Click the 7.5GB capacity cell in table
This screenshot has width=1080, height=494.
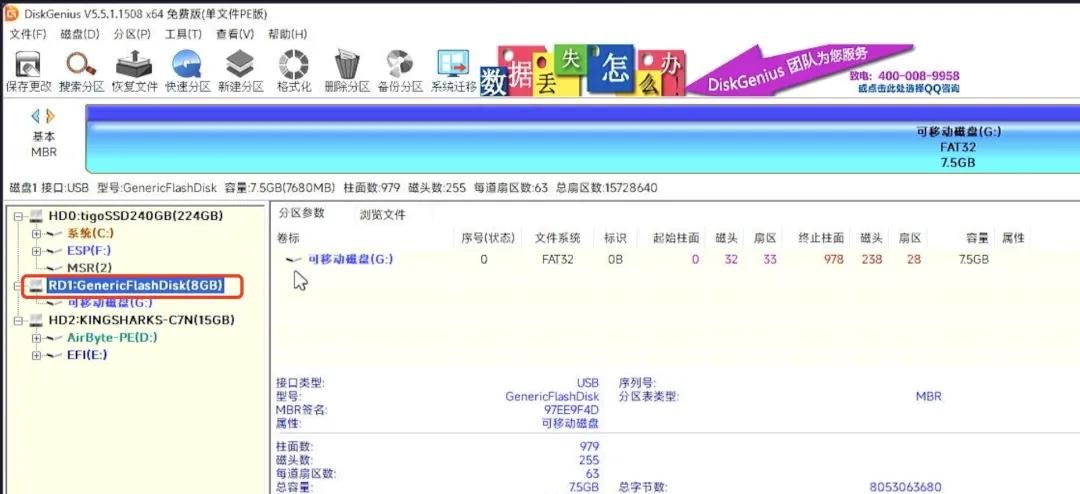click(x=973, y=260)
